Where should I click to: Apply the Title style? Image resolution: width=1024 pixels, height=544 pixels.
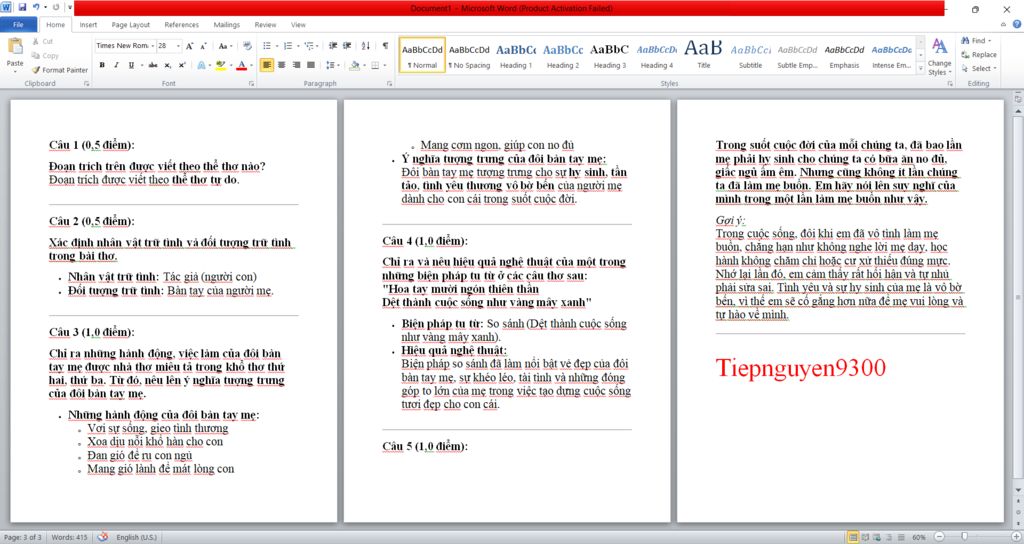tap(703, 55)
